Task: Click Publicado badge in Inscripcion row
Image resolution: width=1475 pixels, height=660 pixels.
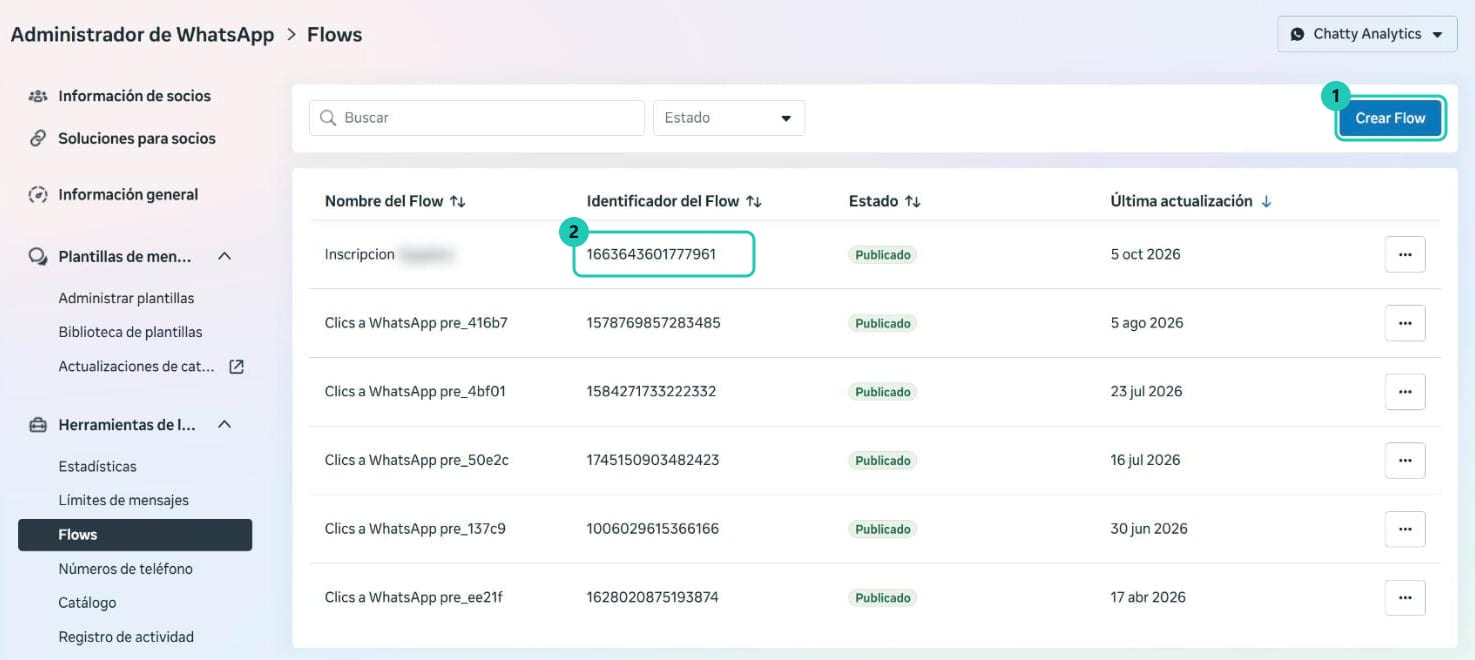Action: coord(883,255)
